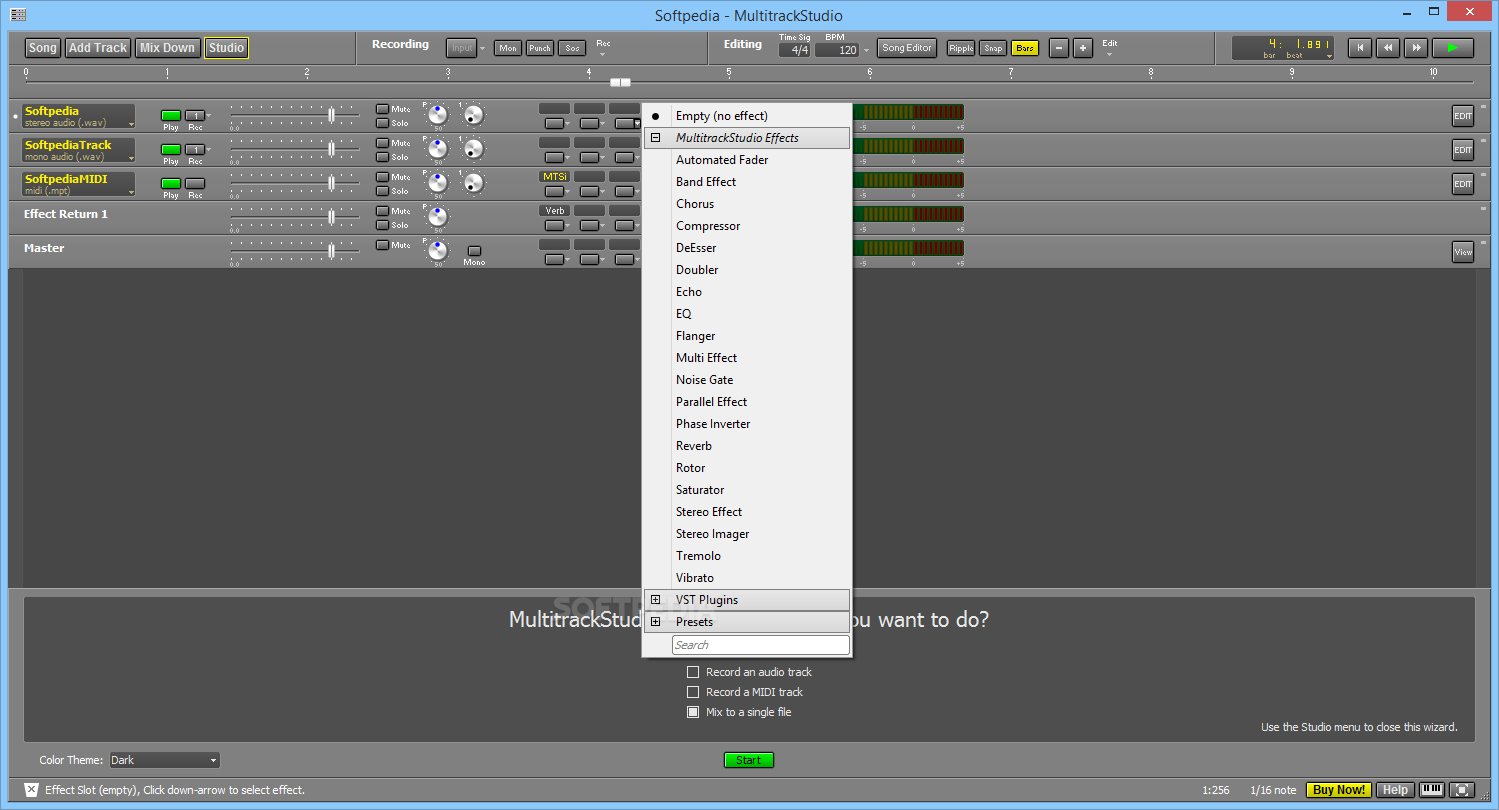Select the Automated Fader effect
This screenshot has width=1499, height=810.
[722, 160]
